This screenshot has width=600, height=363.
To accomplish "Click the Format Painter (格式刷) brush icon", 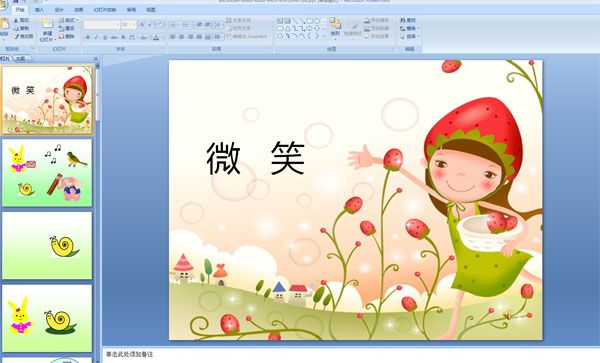I will pyautogui.click(x=16, y=37).
